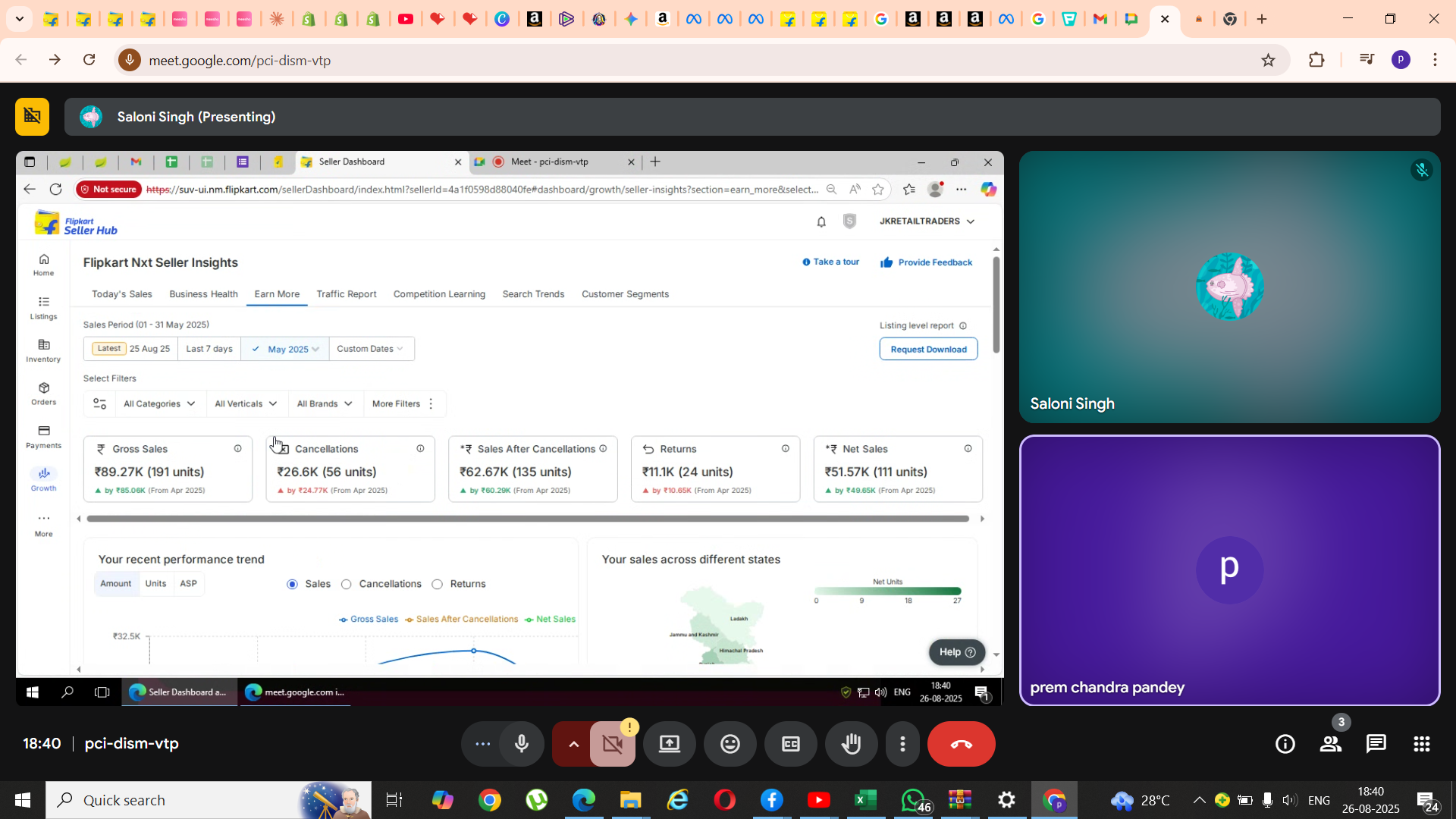Toggle the camera off button
This screenshot has width=1456, height=819.
[x=612, y=744]
